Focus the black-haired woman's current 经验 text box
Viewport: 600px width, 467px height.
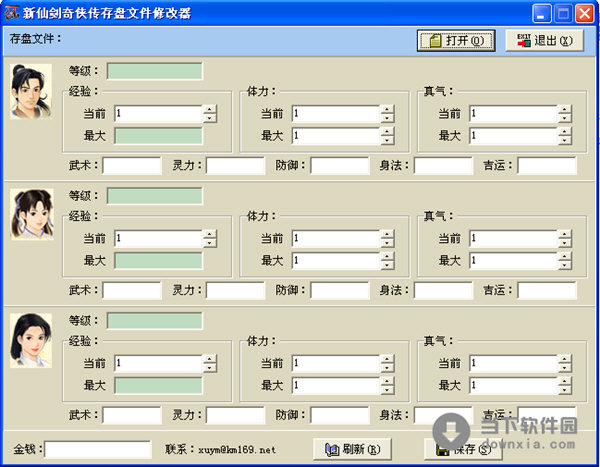(x=158, y=363)
